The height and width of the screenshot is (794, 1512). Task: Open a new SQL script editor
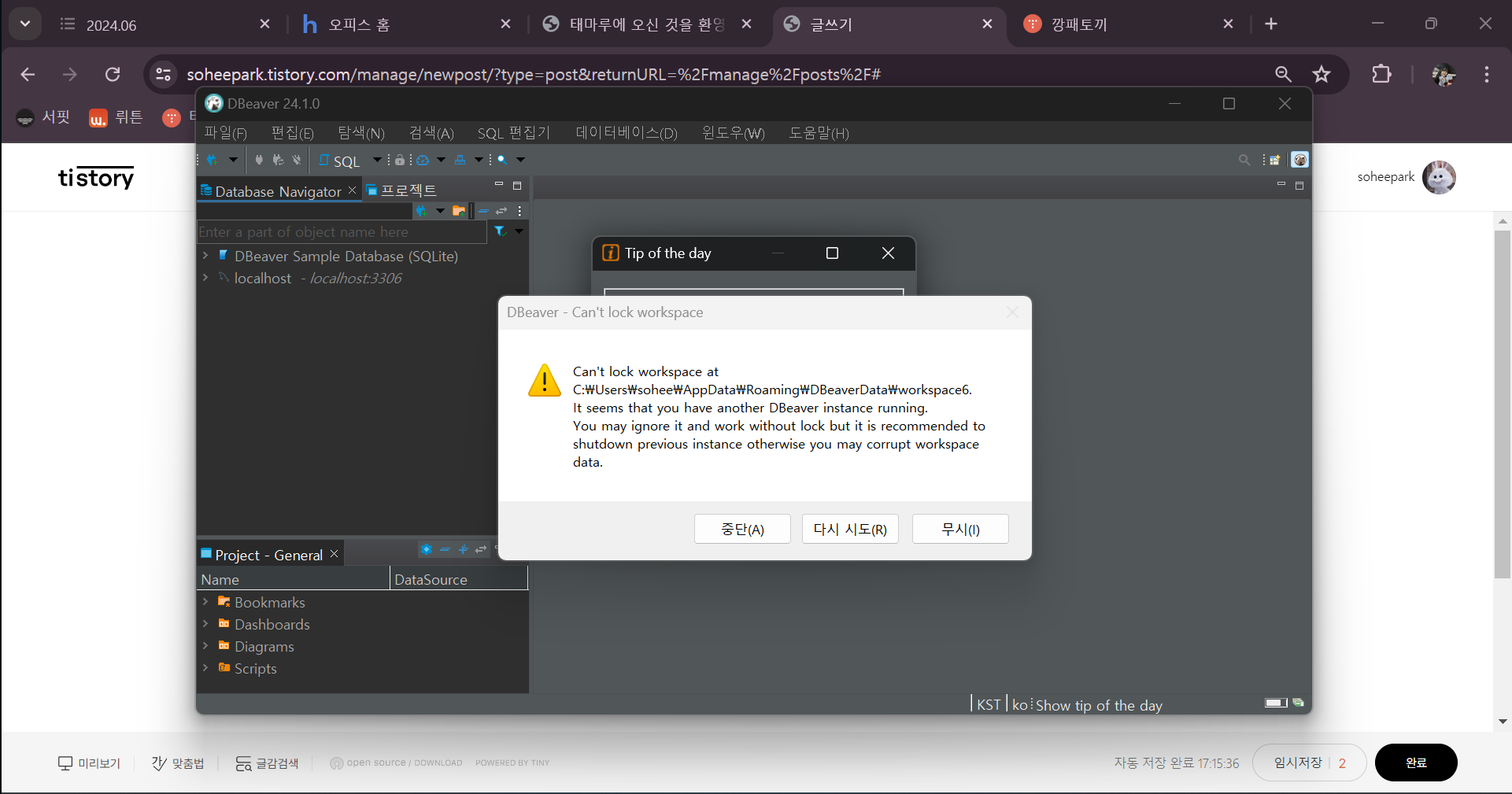click(339, 161)
